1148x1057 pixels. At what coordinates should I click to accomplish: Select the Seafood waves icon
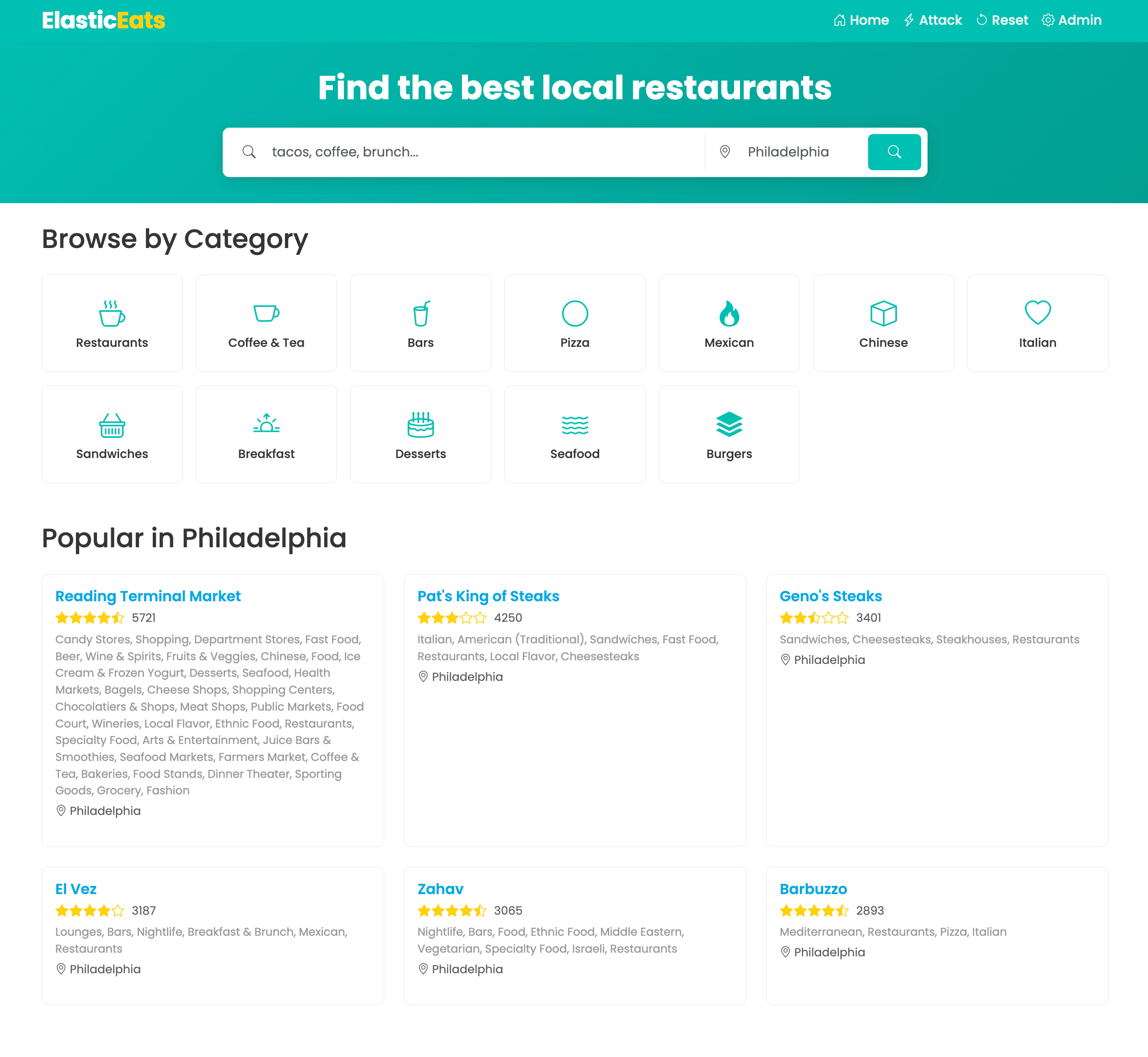pos(574,425)
